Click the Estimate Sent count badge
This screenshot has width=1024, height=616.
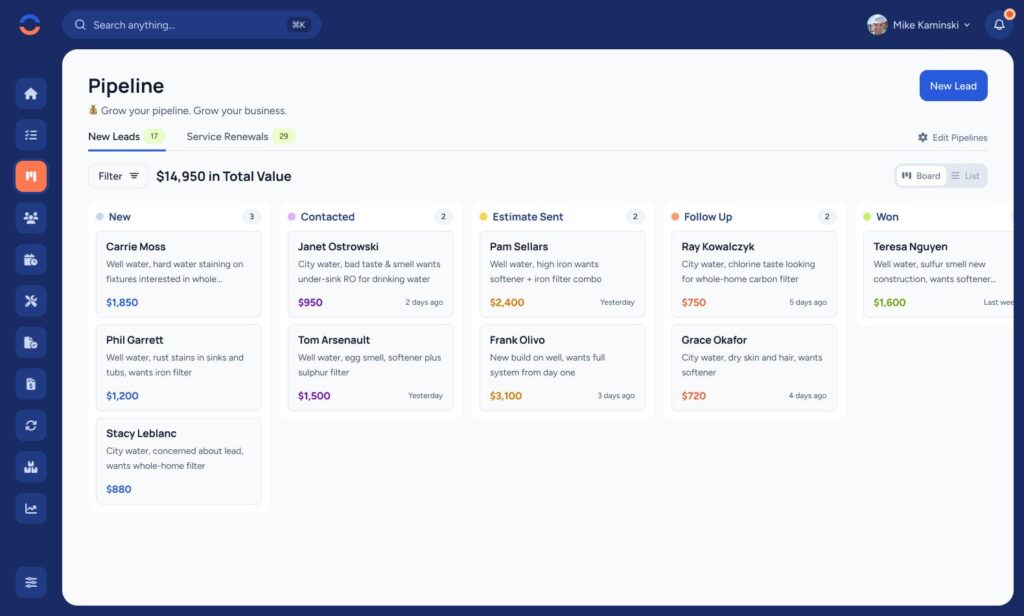click(x=635, y=217)
